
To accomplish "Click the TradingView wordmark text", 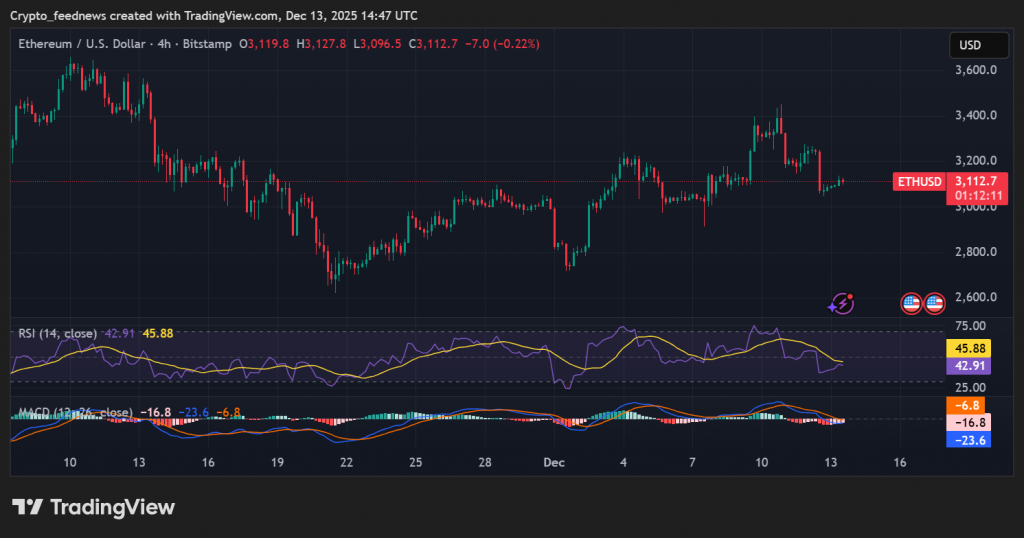I will click(x=112, y=507).
